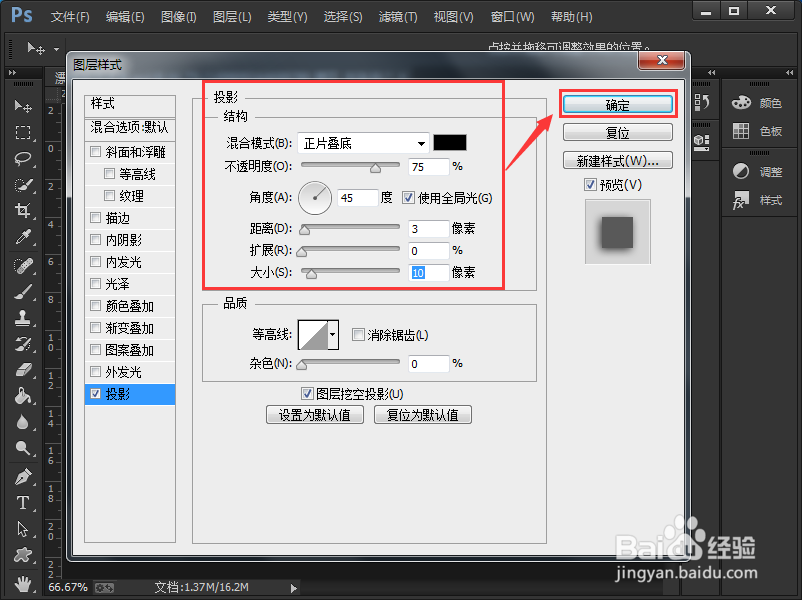Image resolution: width=802 pixels, height=600 pixels.
Task: Click the 确定 (OK) button
Action: click(617, 105)
